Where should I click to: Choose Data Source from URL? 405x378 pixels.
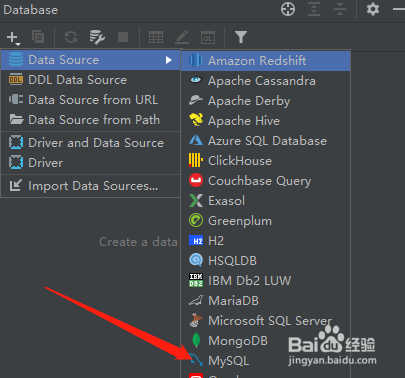tap(91, 100)
